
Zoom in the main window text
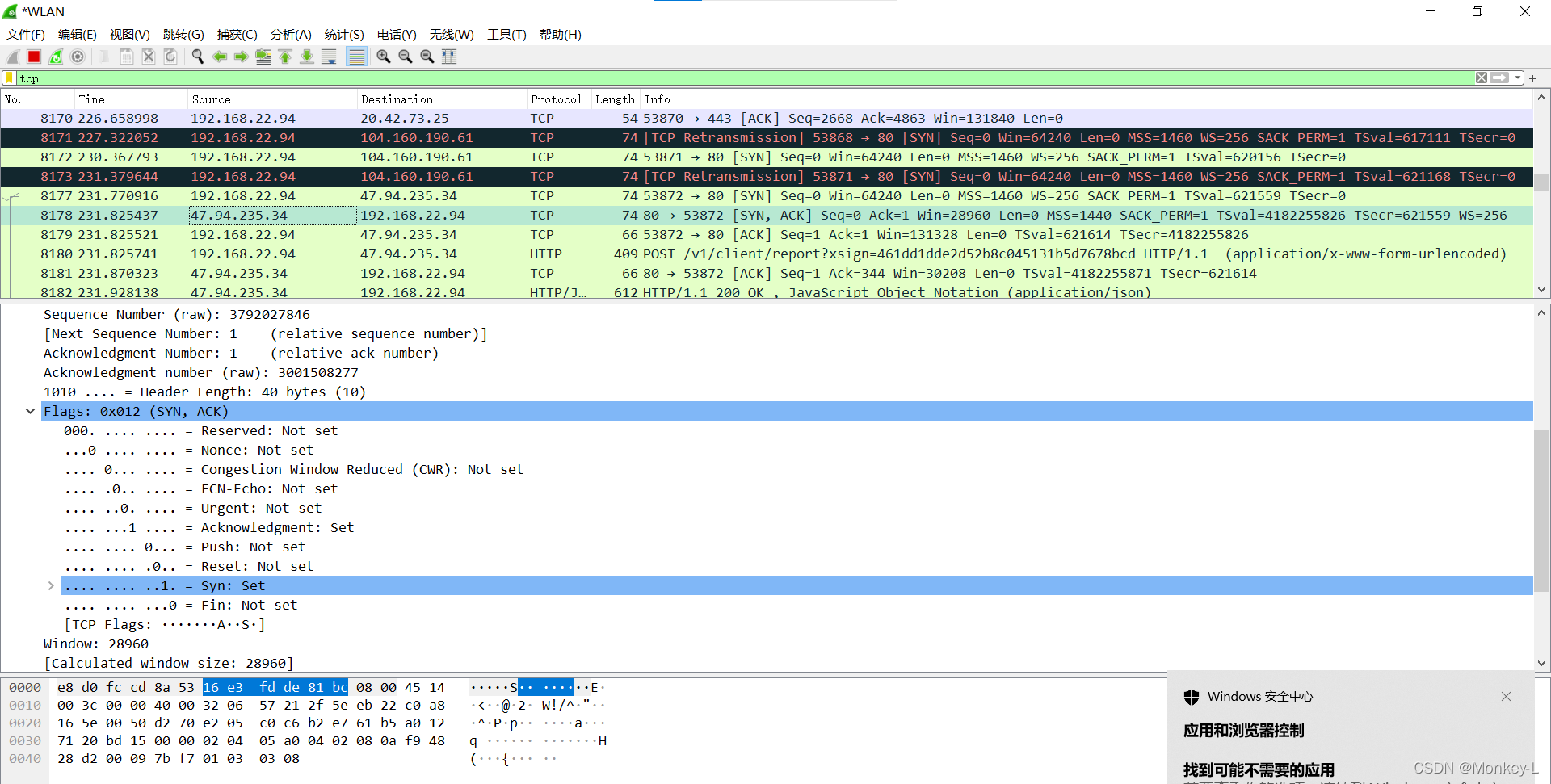(384, 57)
